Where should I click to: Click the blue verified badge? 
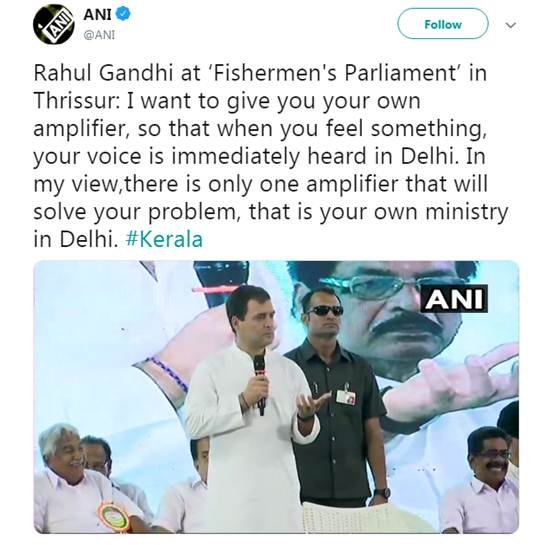(123, 14)
